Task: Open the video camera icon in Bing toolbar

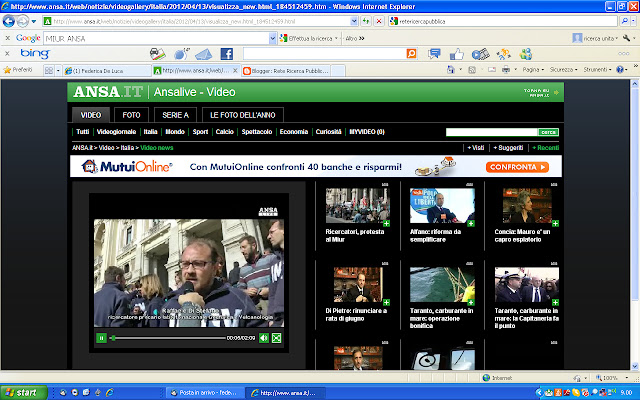Action: pos(480,54)
